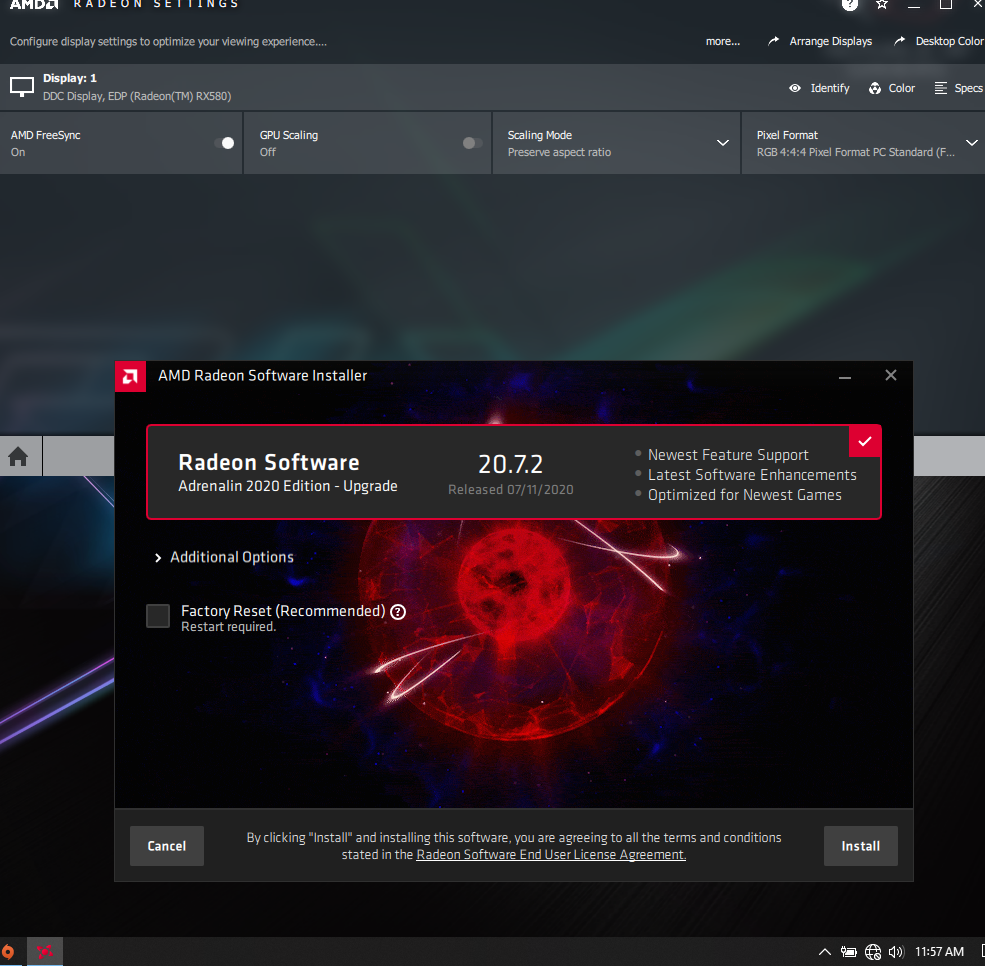Image resolution: width=985 pixels, height=966 pixels.
Task: Expand Additional Options
Action: point(224,557)
